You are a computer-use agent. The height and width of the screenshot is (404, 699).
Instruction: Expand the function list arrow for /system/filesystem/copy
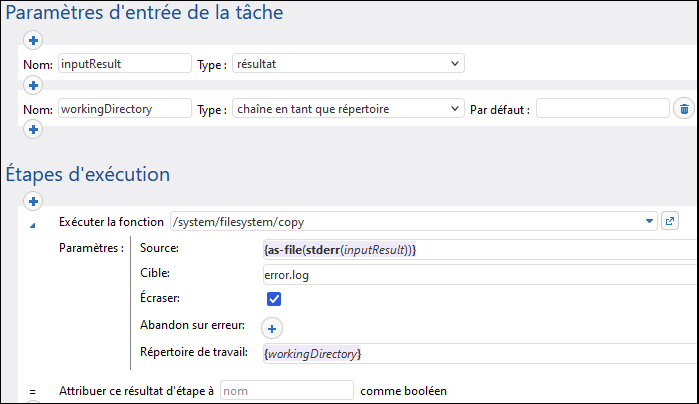[650, 221]
